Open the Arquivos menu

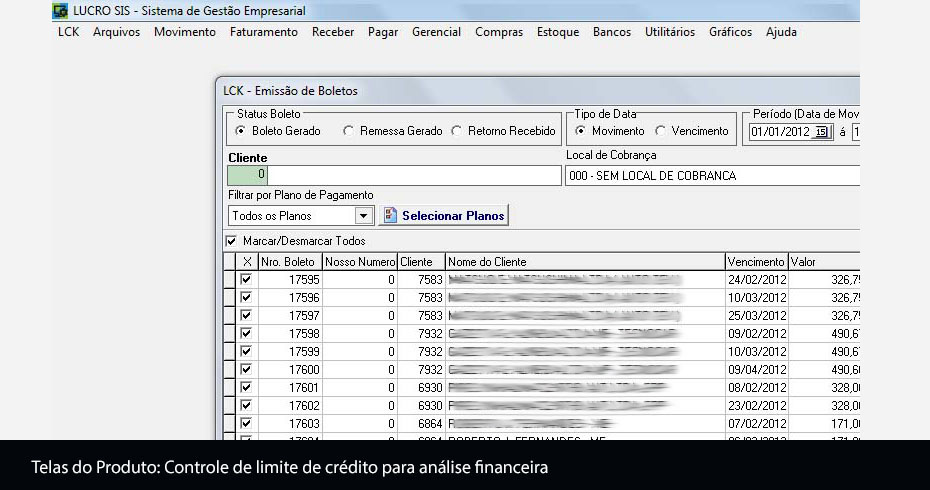pos(116,32)
